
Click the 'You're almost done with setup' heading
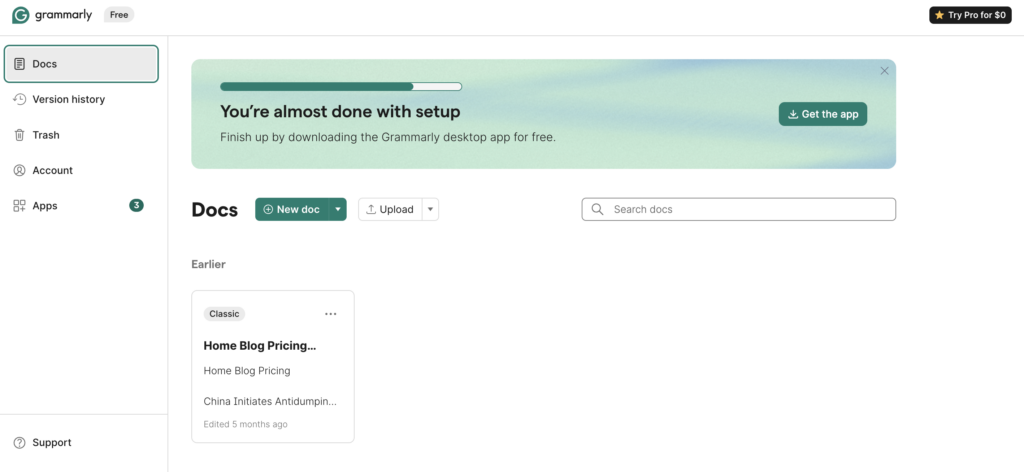pyautogui.click(x=340, y=112)
